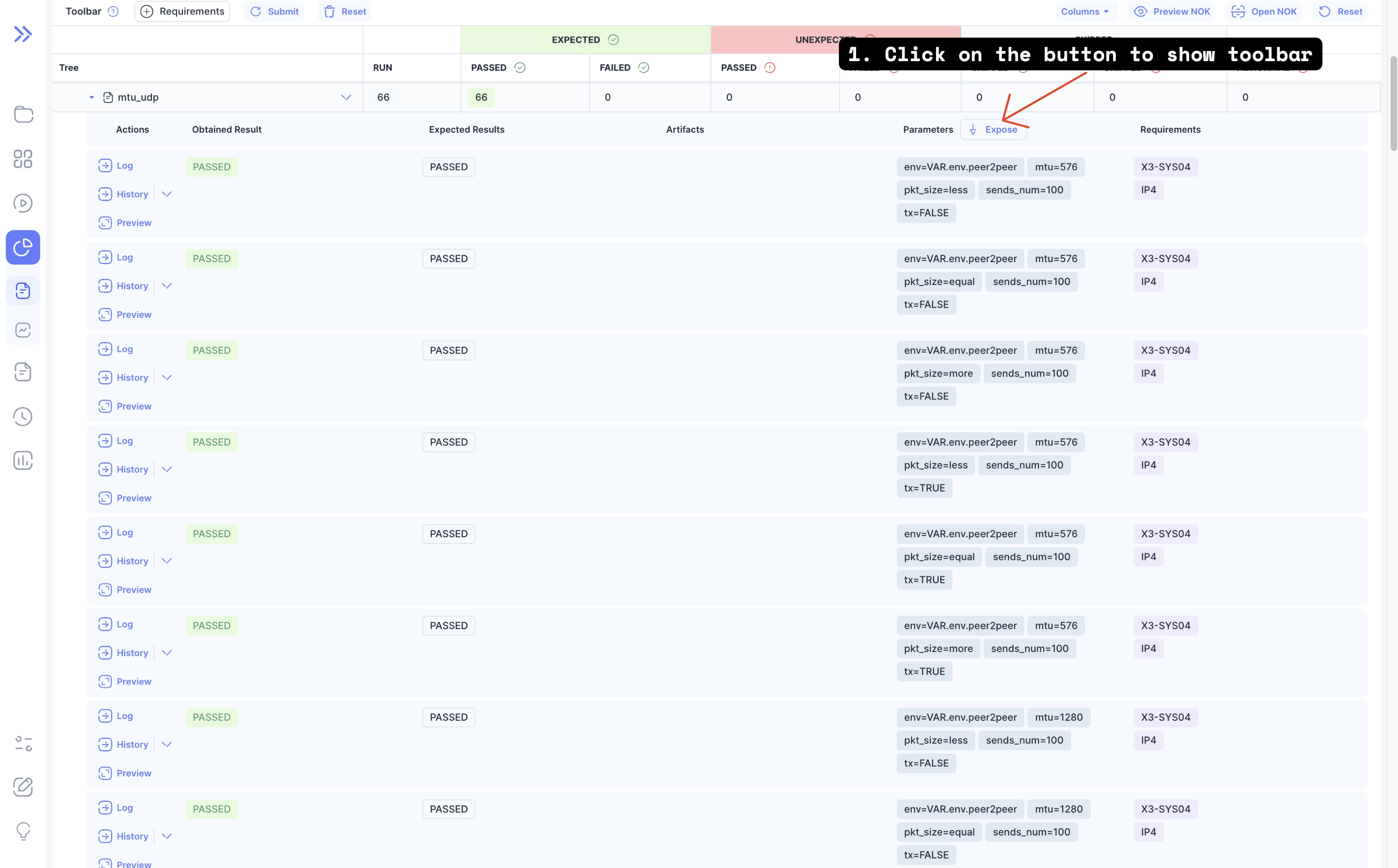Collapse the sidebar using the double-arrow icon
Image resolution: width=1398 pixels, height=868 pixels.
point(23,34)
